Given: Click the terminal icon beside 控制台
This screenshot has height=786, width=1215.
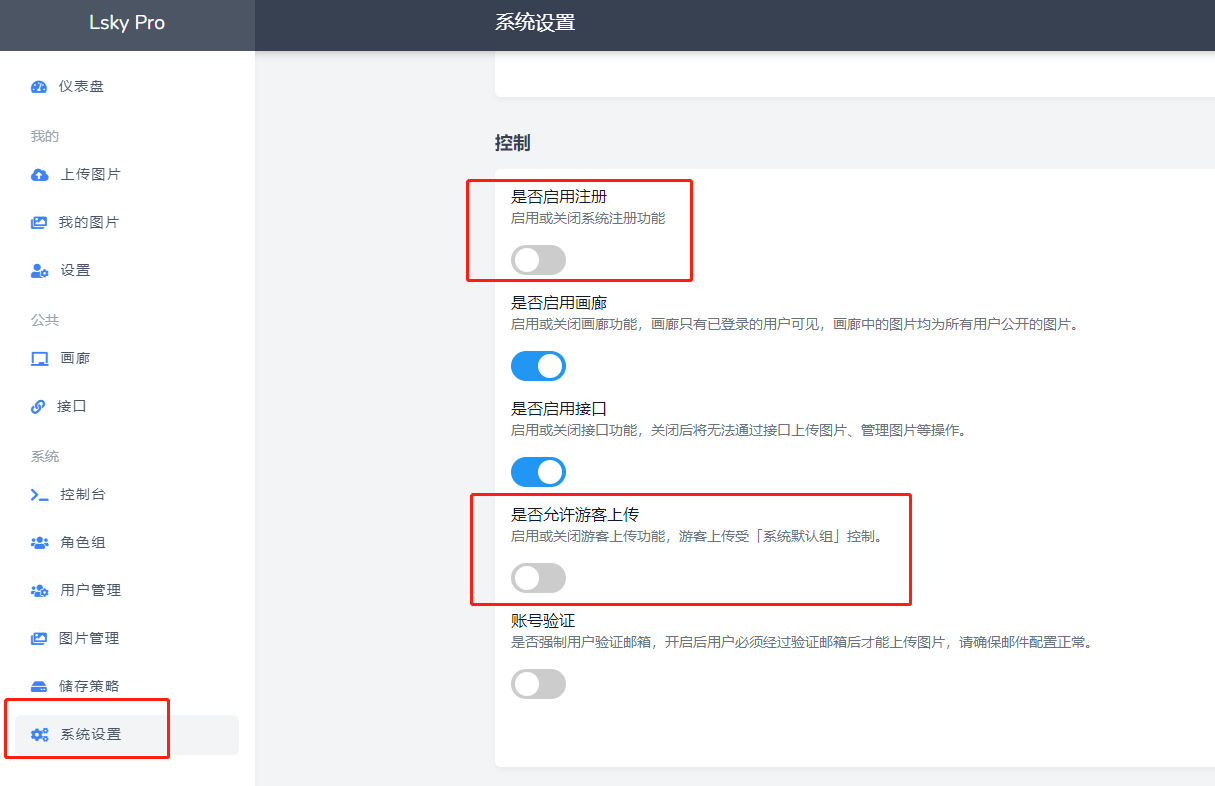Looking at the screenshot, I should tap(39, 495).
